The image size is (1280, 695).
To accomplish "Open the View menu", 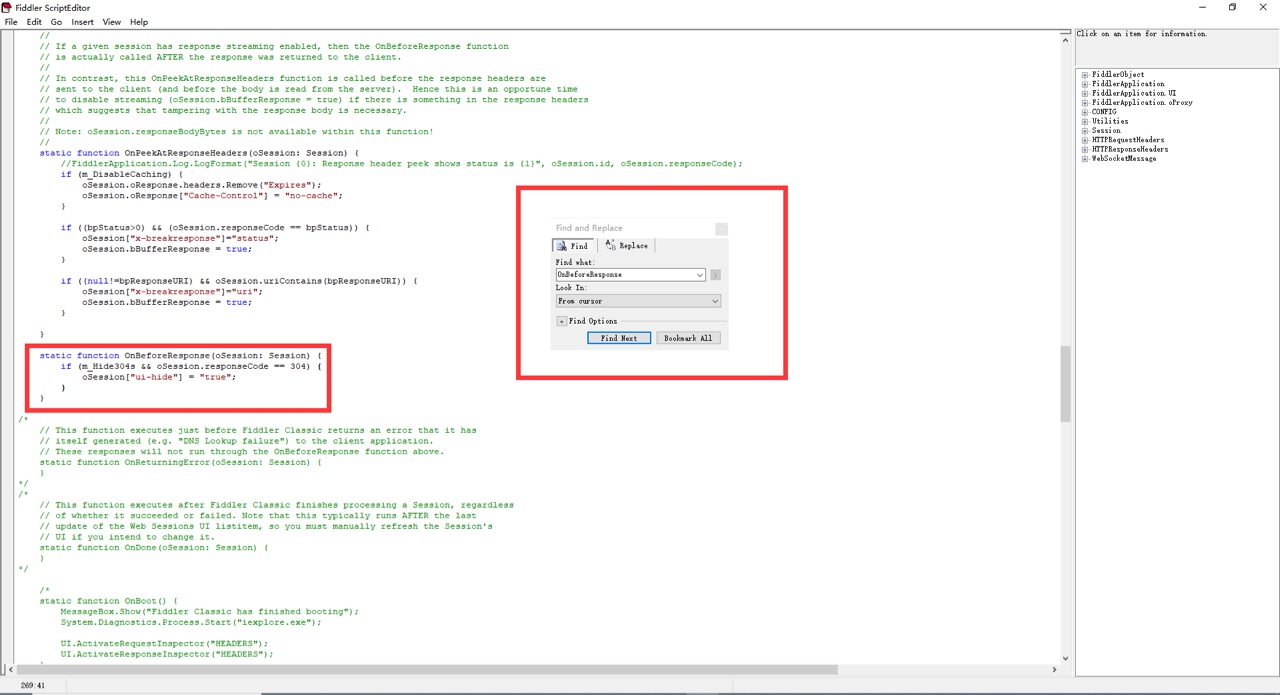I will 112,21.
